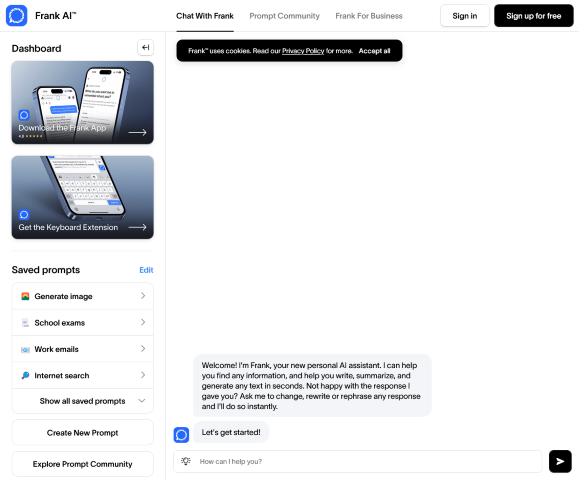Click Frank logo on the Keyboard Extension card
579x480 pixels.
pos(24,215)
